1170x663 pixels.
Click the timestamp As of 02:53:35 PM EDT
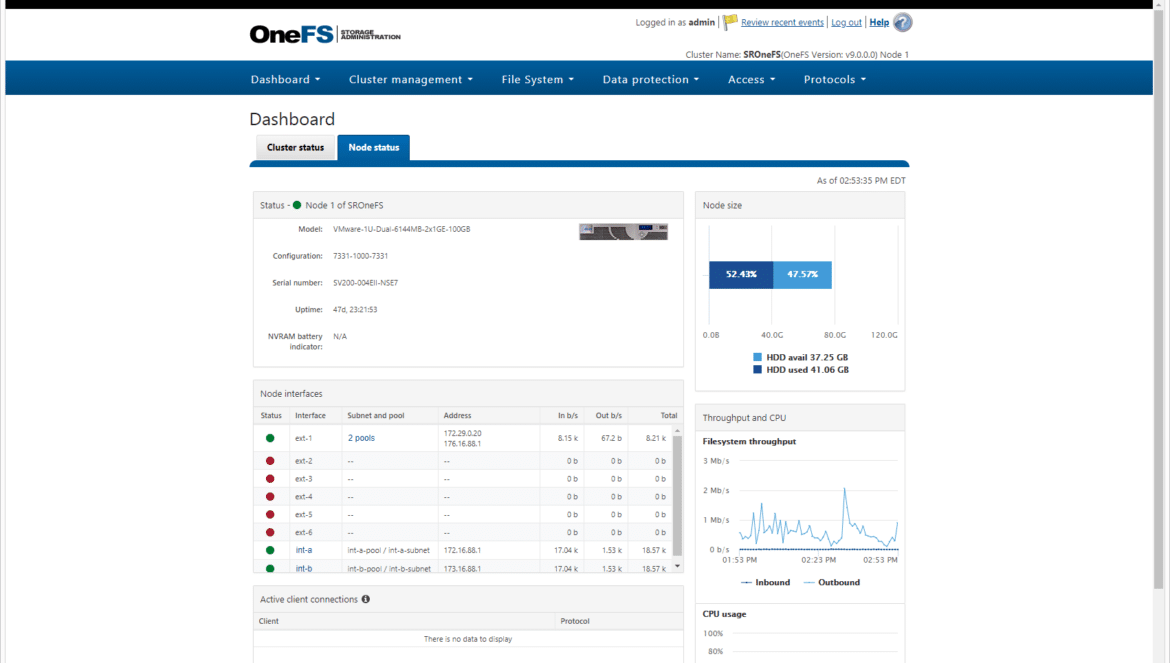[861, 180]
